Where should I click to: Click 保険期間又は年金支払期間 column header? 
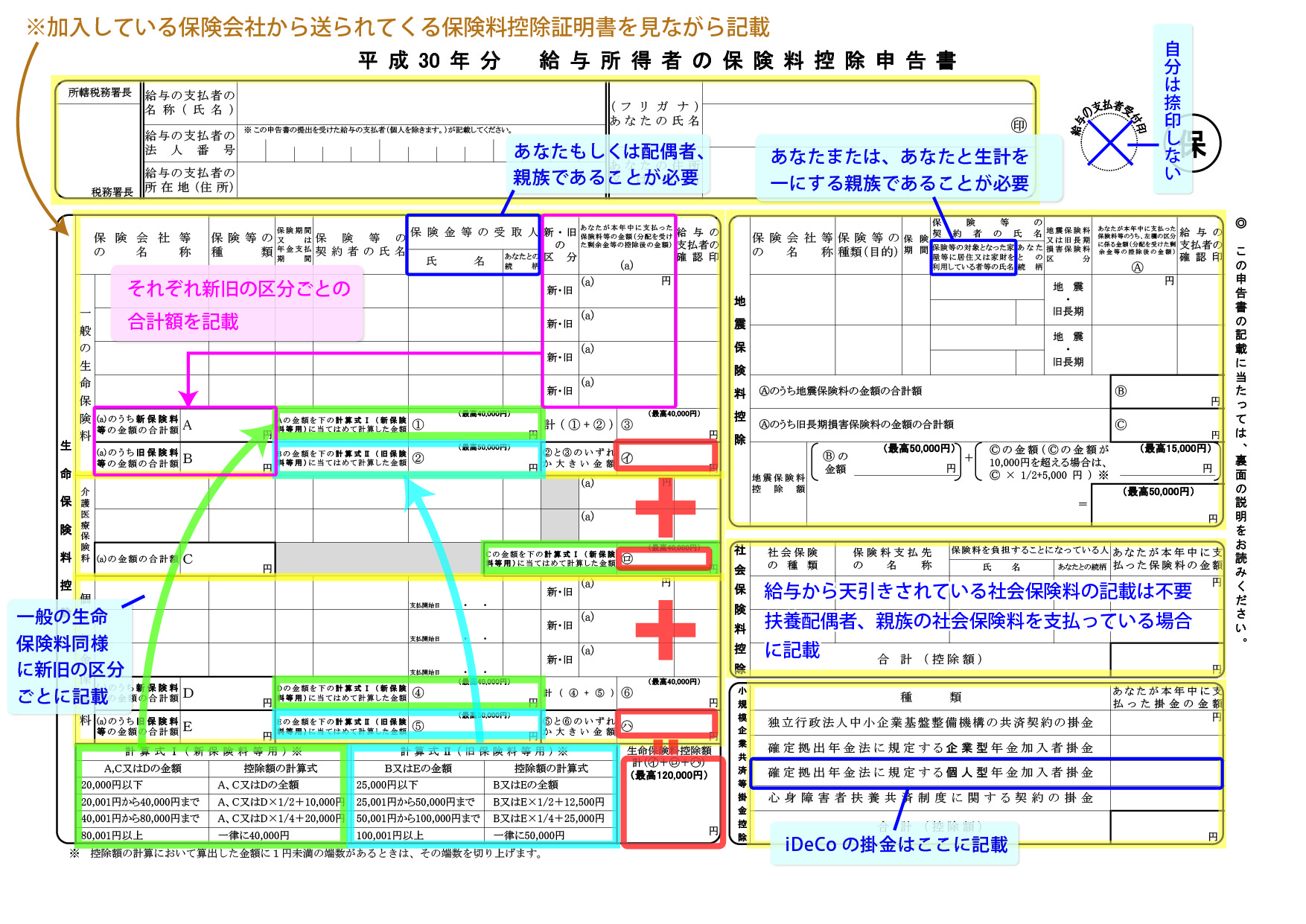(x=294, y=244)
